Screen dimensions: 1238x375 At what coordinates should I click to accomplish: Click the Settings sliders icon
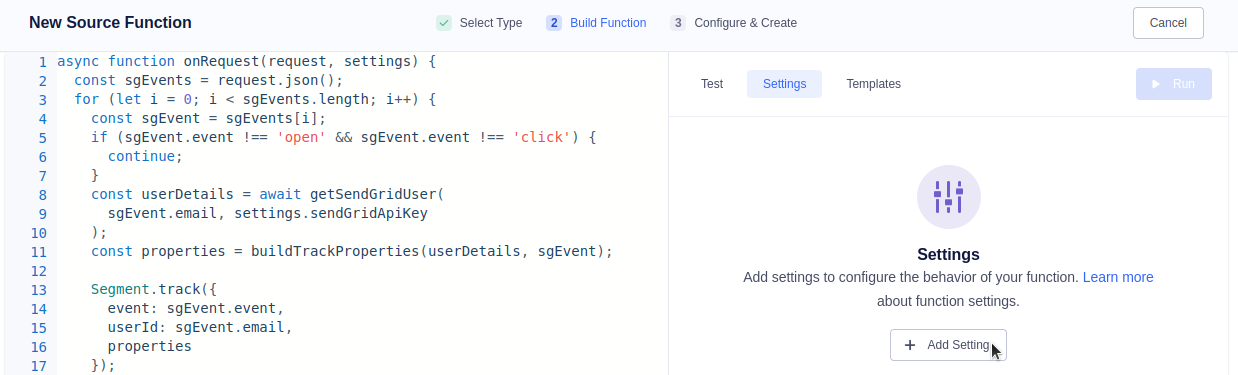(948, 197)
